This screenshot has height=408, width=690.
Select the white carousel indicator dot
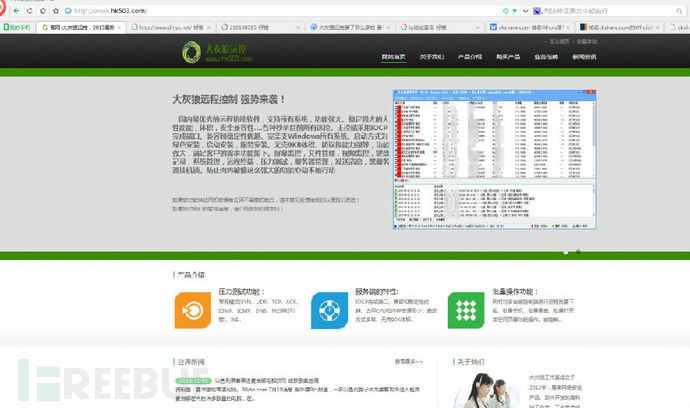click(565, 252)
